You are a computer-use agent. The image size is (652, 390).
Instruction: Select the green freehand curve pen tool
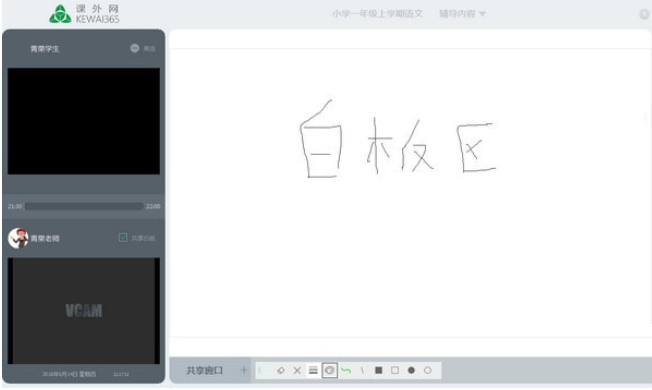(x=346, y=370)
